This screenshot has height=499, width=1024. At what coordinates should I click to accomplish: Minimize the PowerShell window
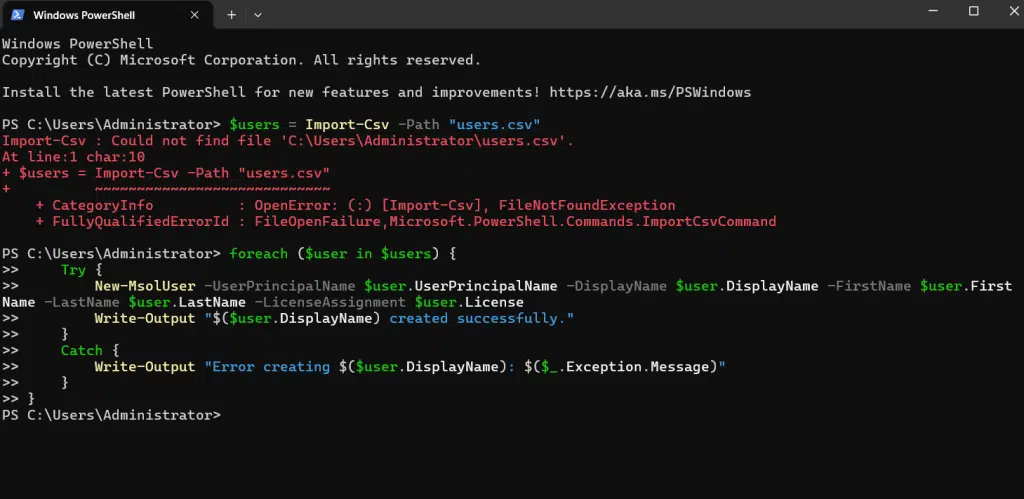pos(928,11)
